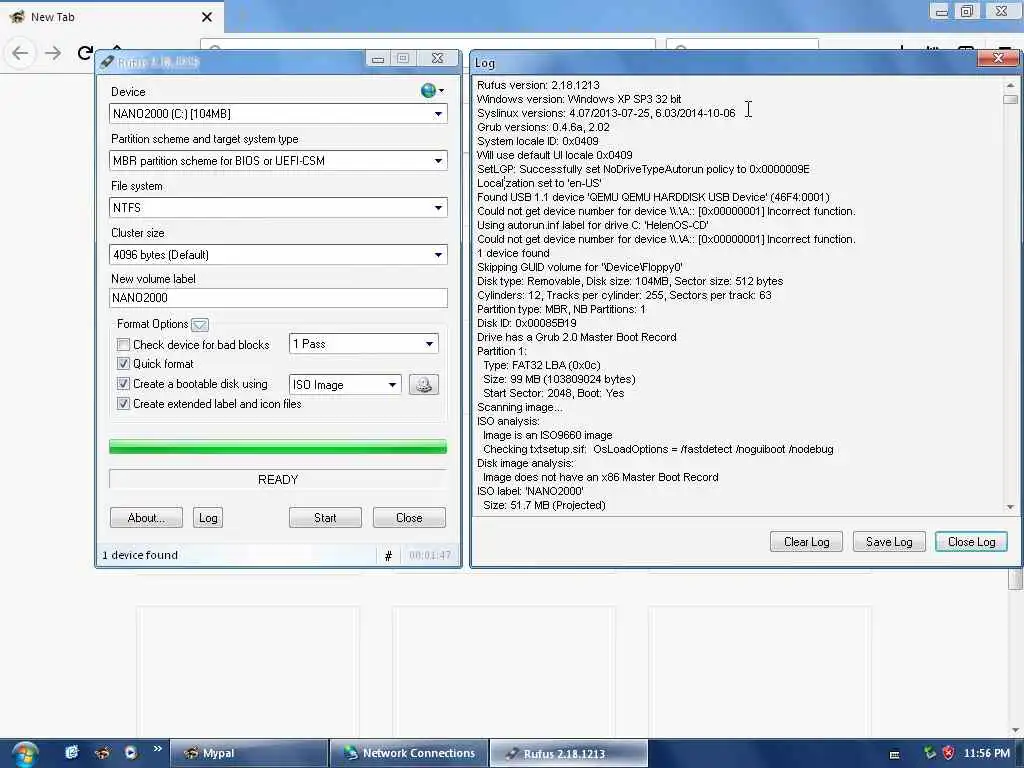Toggle Create extended label and icon files
Viewport: 1024px width, 768px height.
point(123,404)
